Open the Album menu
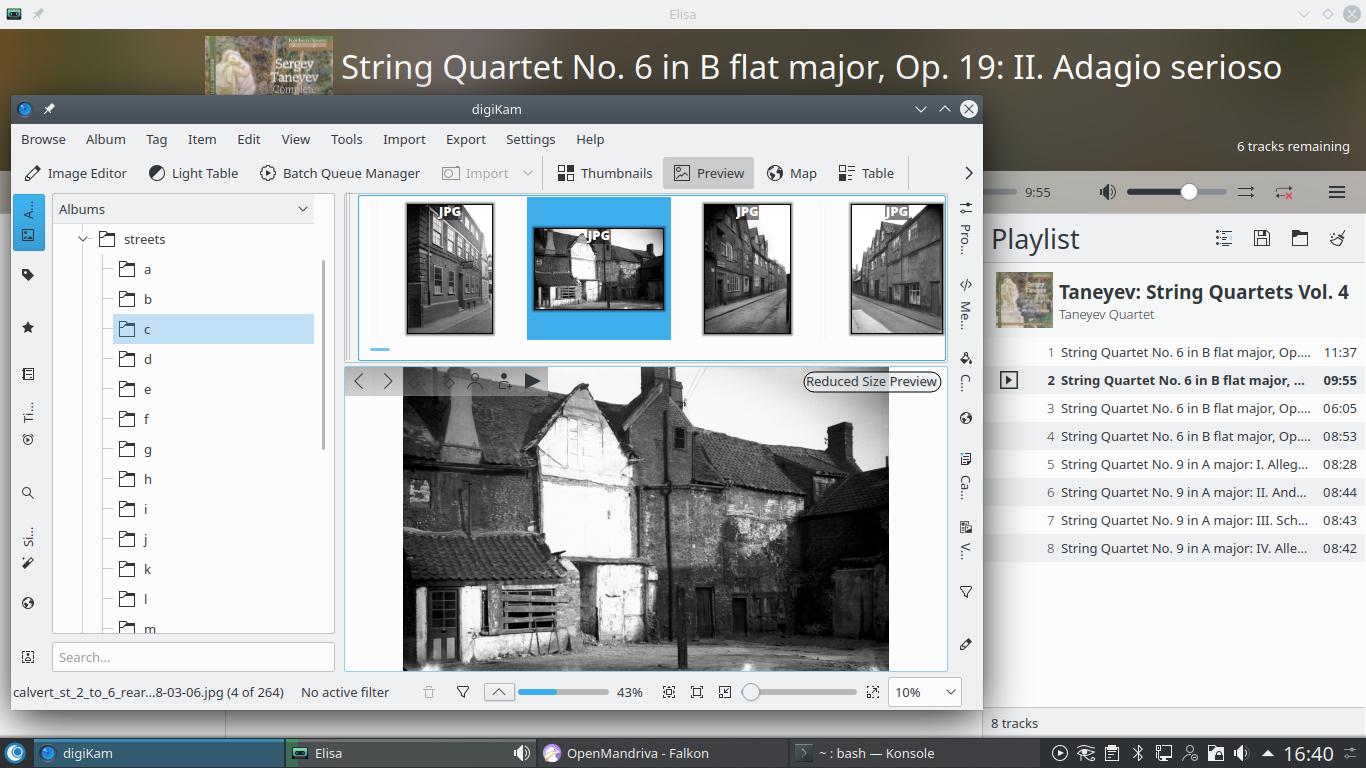Screen dimensions: 1366x768 106,139
